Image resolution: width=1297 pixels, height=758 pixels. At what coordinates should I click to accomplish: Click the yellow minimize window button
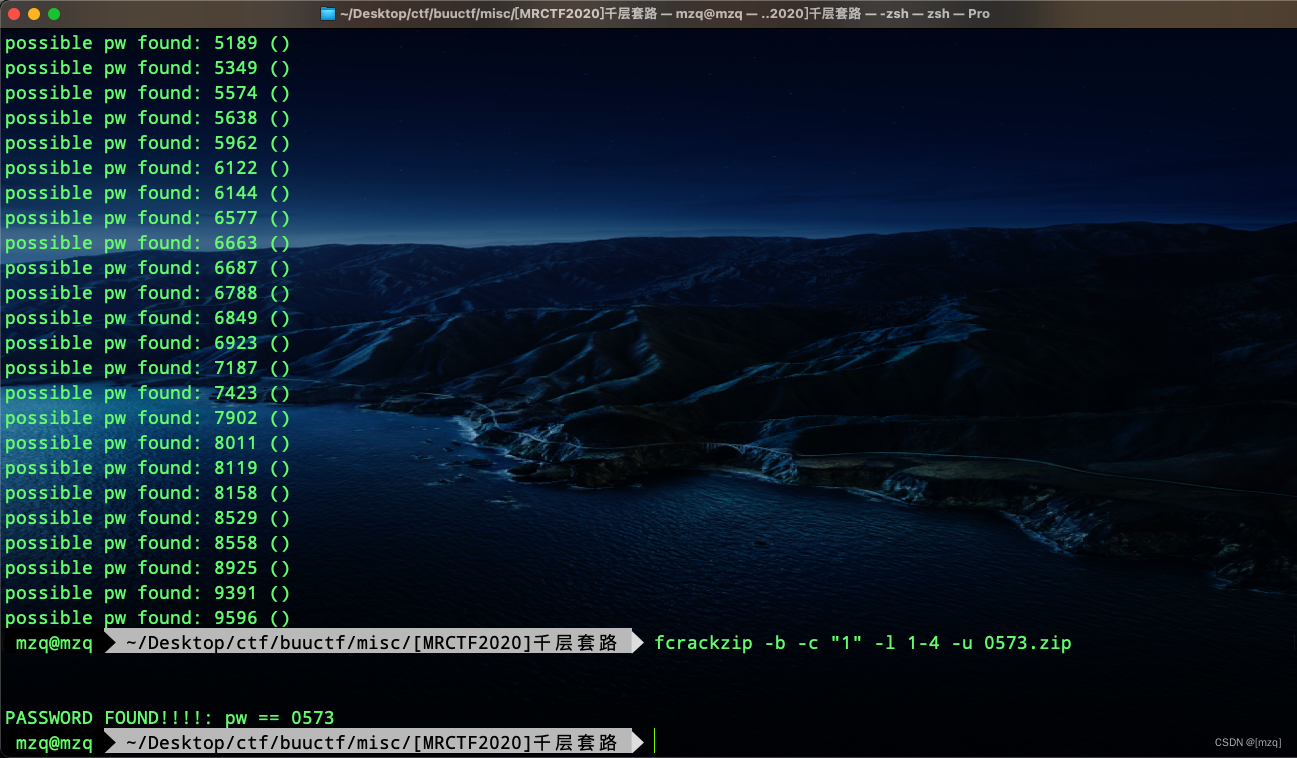point(34,13)
